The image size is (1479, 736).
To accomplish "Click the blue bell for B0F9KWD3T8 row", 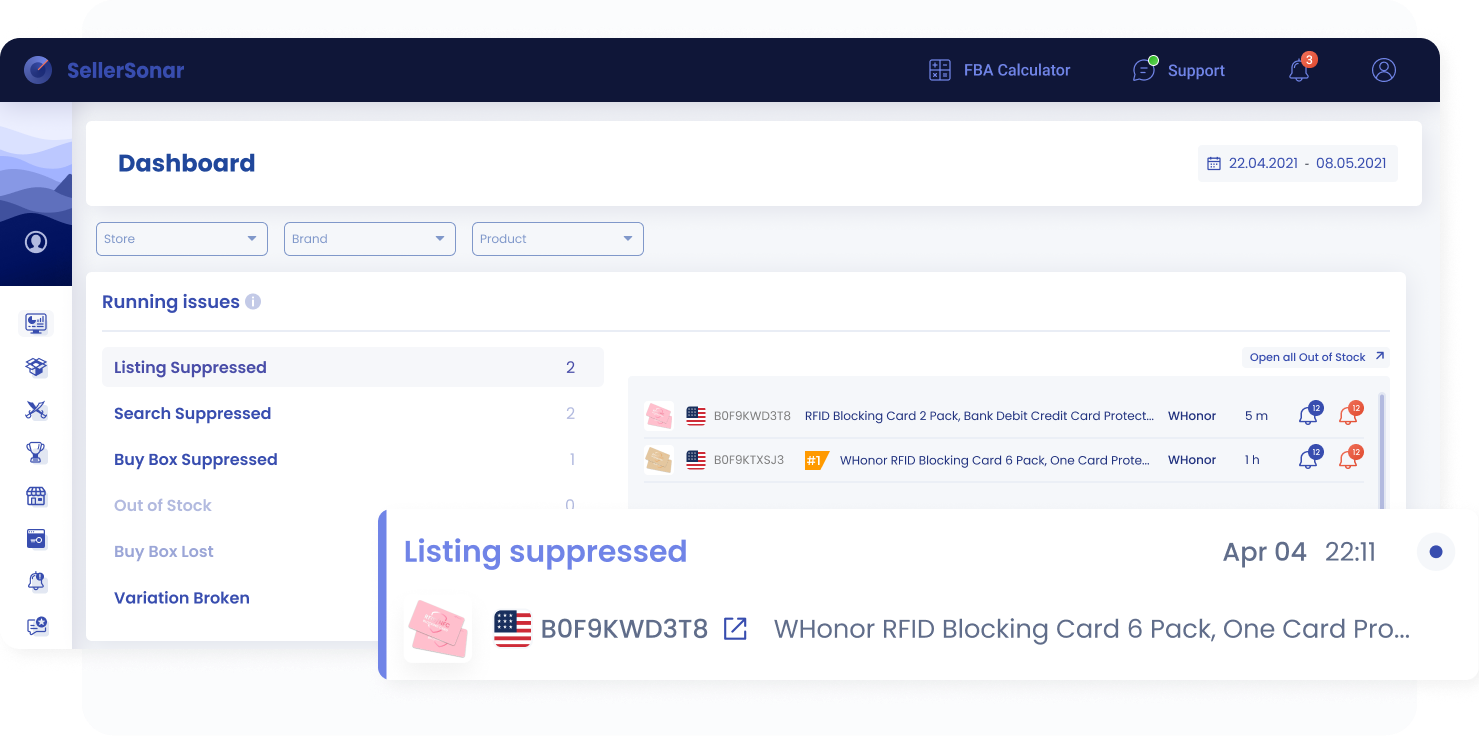I will coord(1307,416).
